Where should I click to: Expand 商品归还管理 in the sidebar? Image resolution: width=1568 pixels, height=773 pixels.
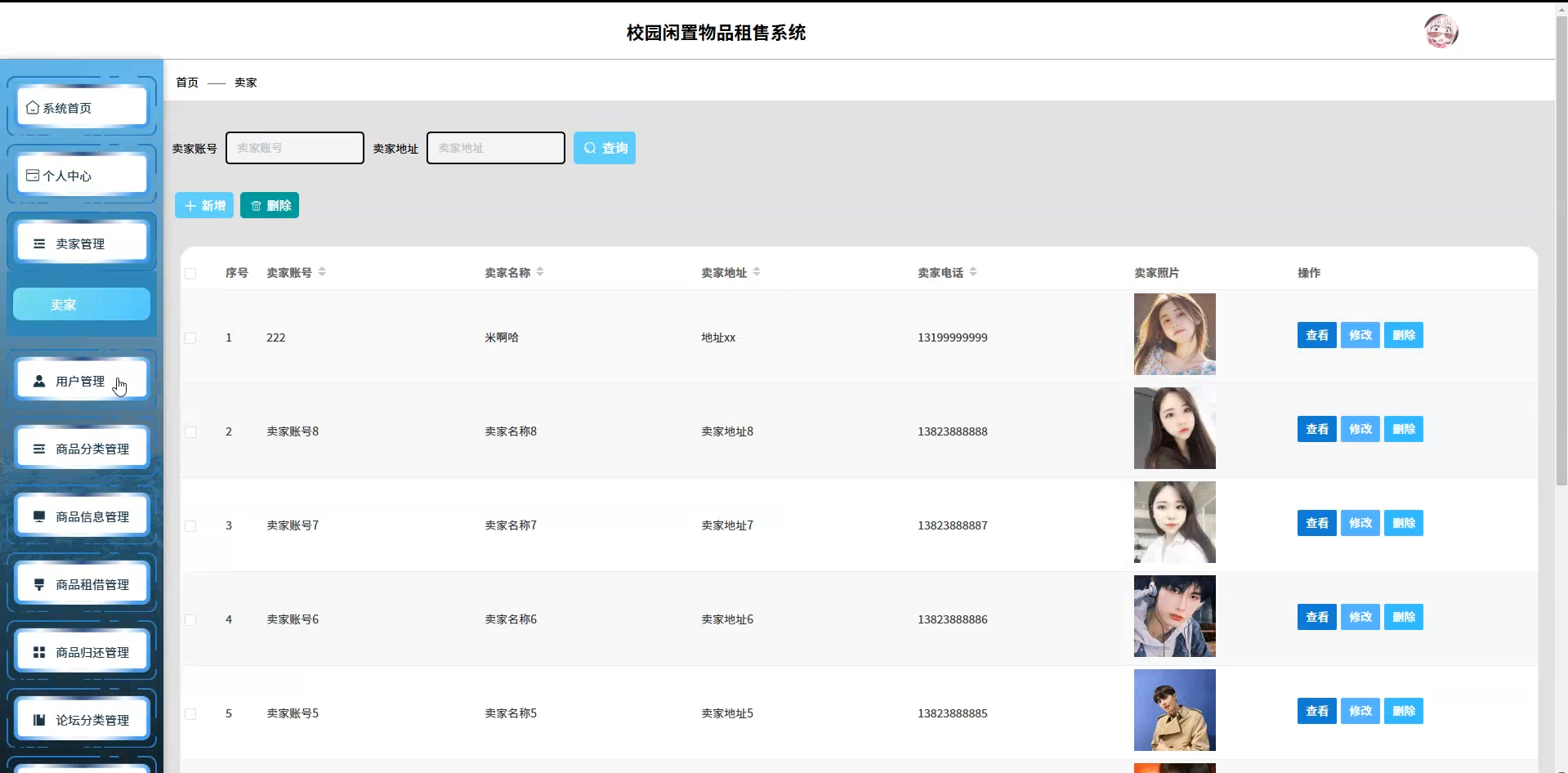click(82, 651)
